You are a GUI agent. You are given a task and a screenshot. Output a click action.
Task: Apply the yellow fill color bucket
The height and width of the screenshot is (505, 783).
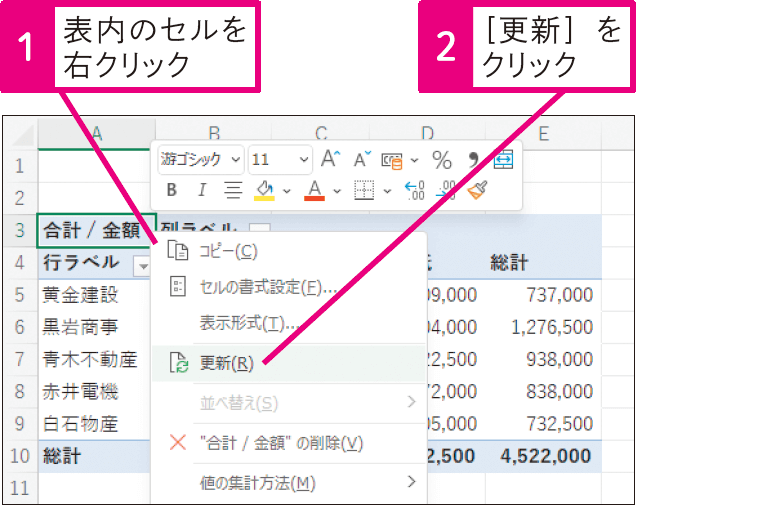264,190
